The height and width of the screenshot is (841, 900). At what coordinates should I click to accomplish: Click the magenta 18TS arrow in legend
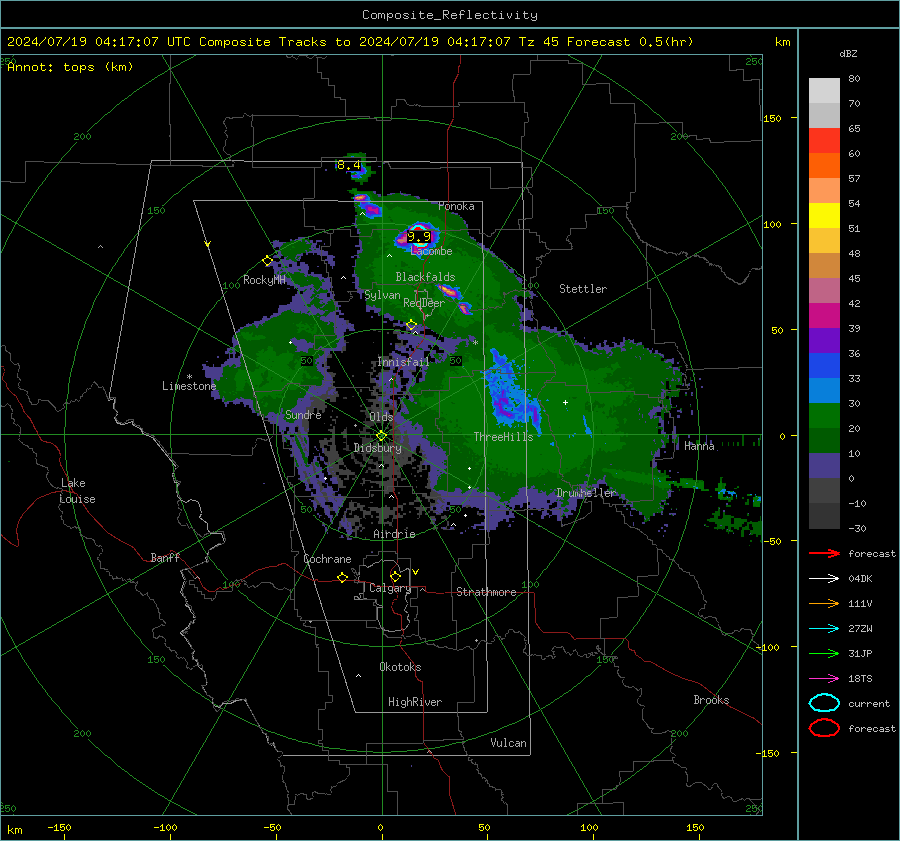(824, 679)
